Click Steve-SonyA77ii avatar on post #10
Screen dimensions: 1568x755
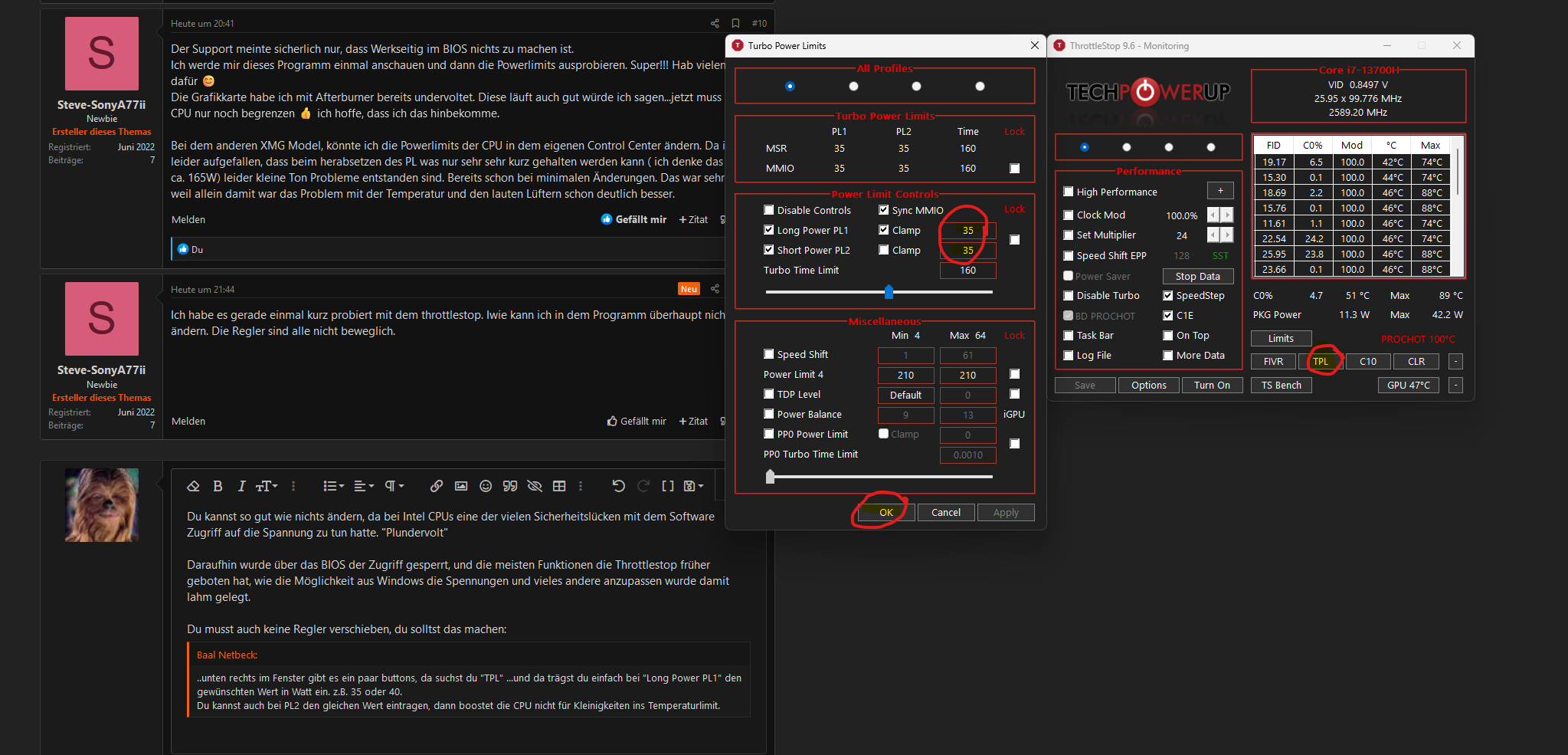coord(102,54)
